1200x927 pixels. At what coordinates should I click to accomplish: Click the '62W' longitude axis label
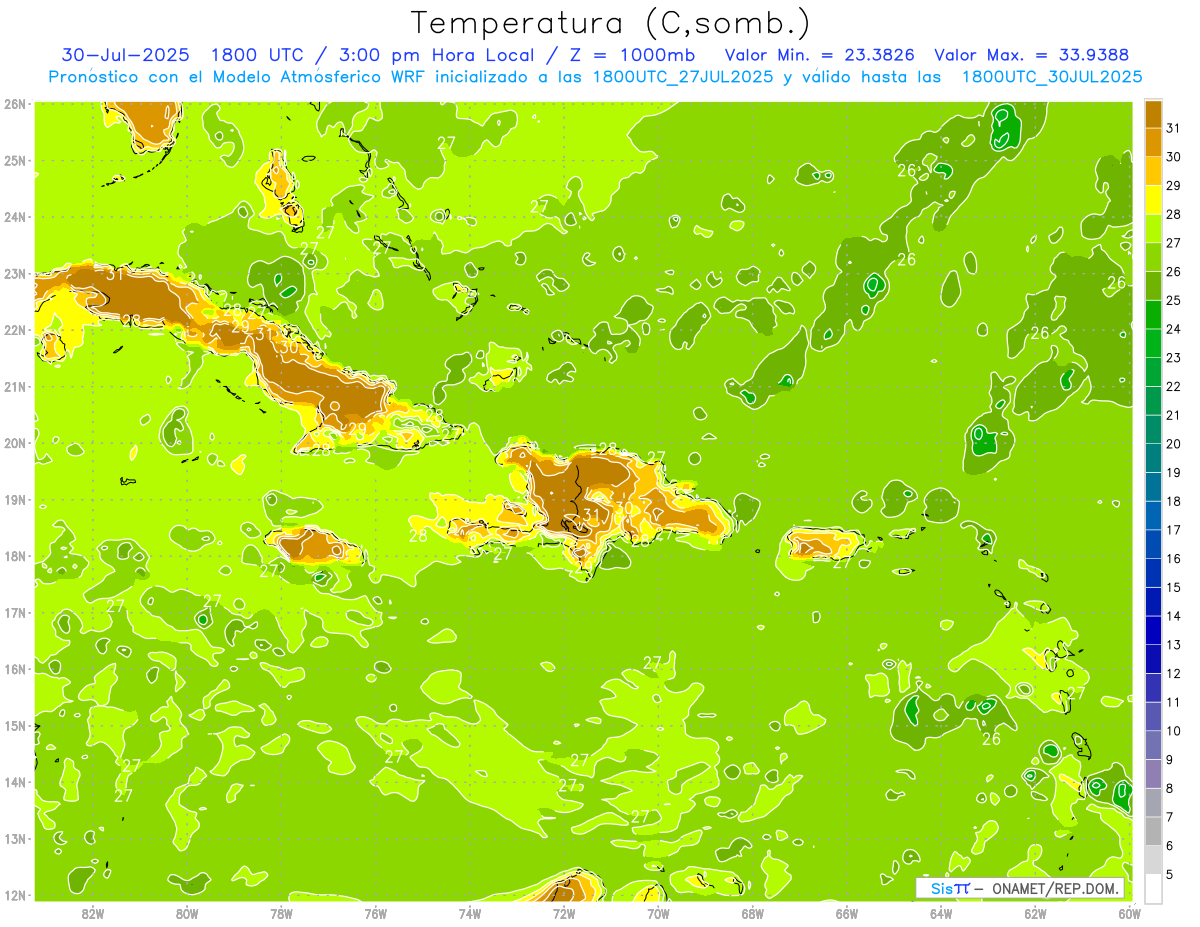(x=1035, y=912)
